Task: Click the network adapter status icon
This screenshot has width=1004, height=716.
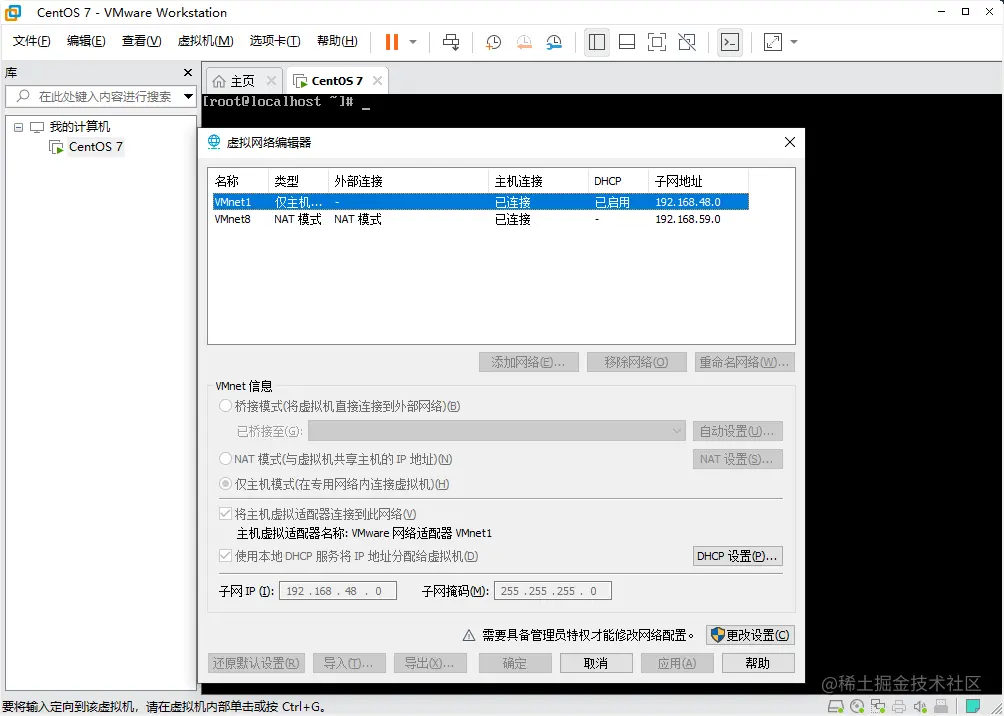Action: pyautogui.click(x=878, y=707)
